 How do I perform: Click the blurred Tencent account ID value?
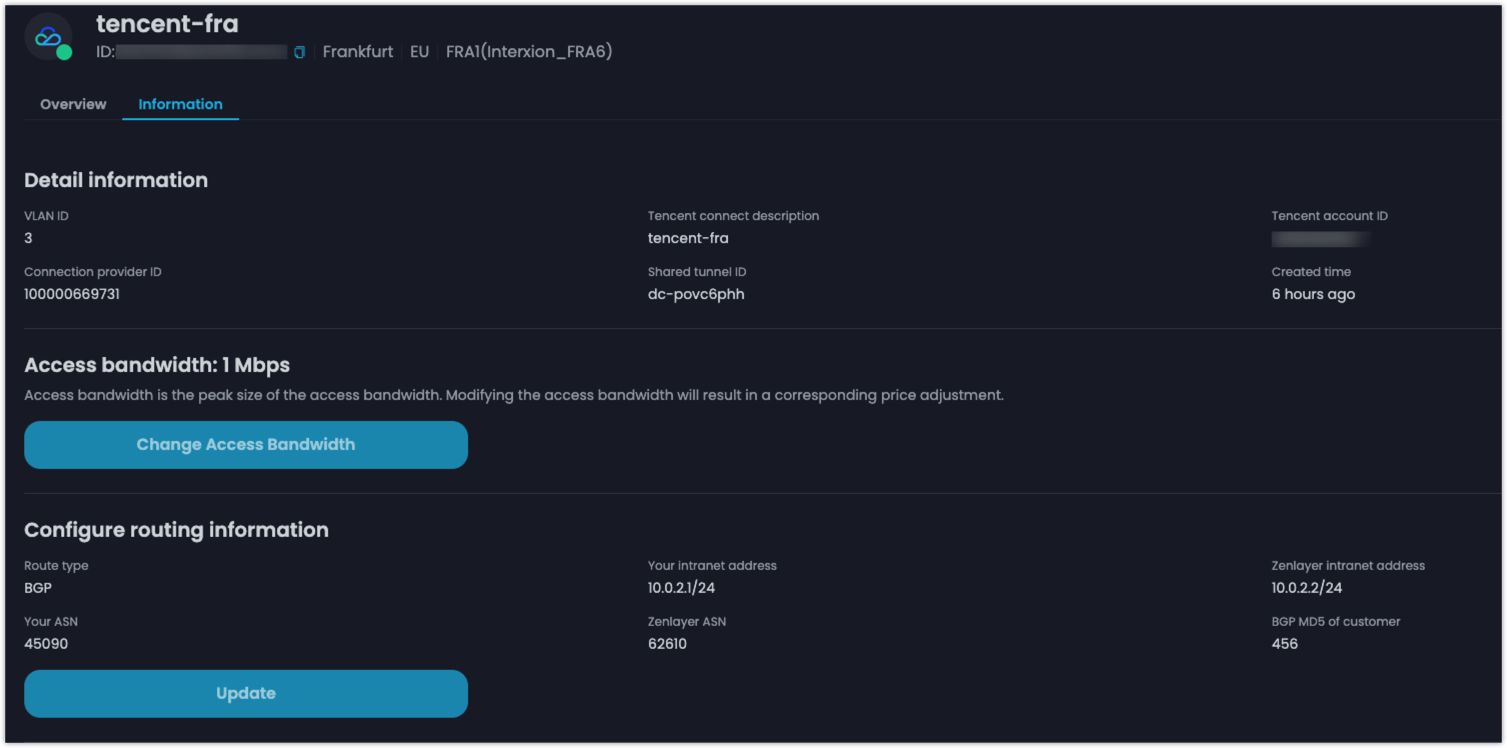pos(1320,239)
